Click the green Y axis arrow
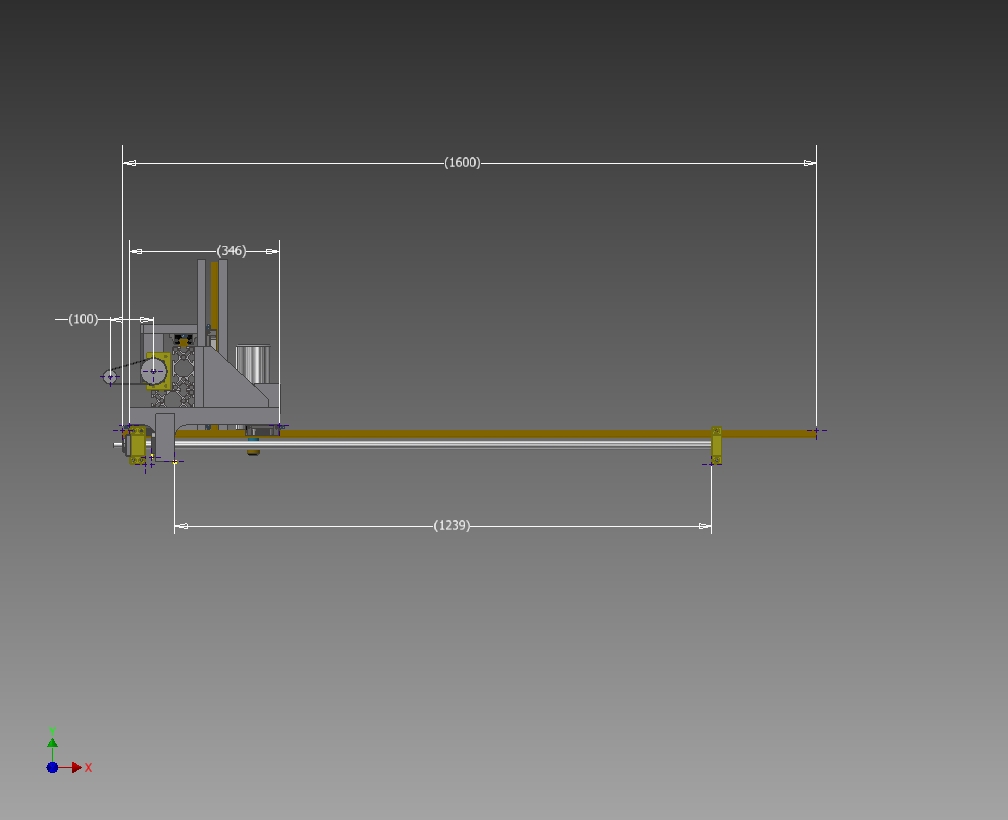This screenshot has height=820, width=1008. (x=52, y=742)
